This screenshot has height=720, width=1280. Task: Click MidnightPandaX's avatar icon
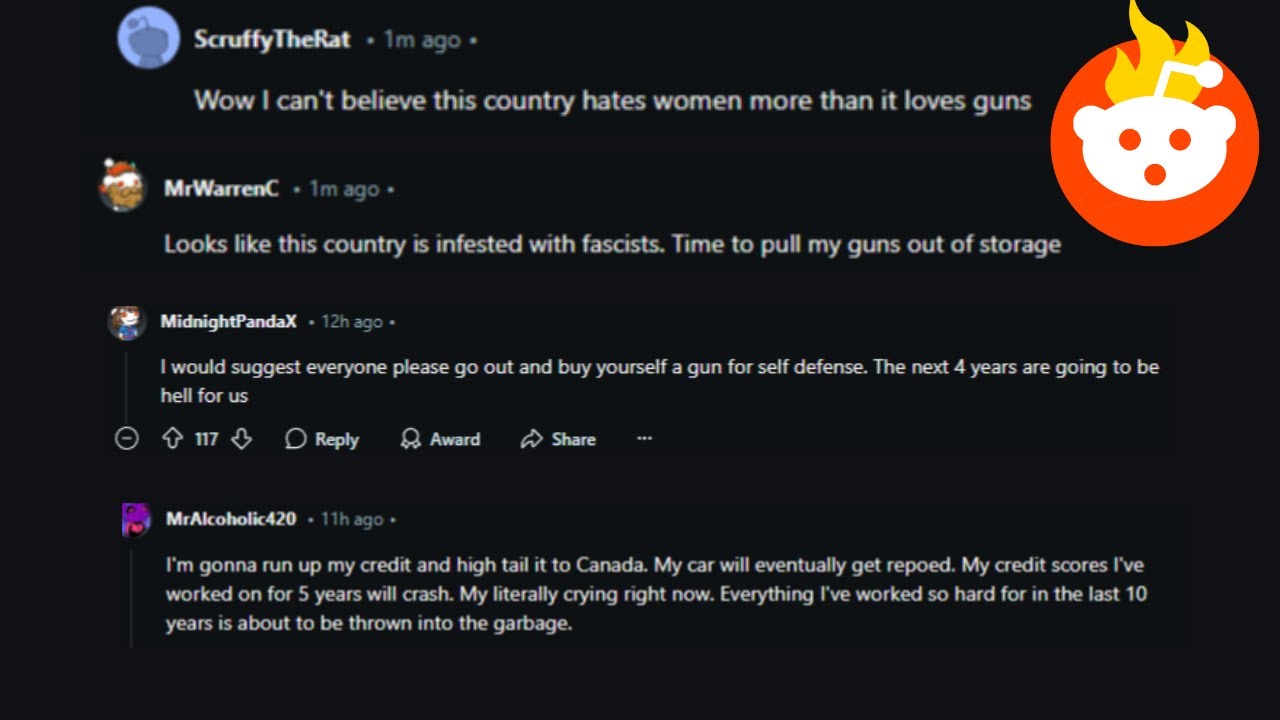(x=127, y=322)
